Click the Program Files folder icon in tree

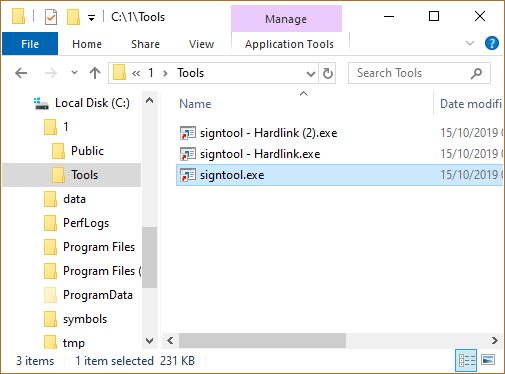click(50, 247)
